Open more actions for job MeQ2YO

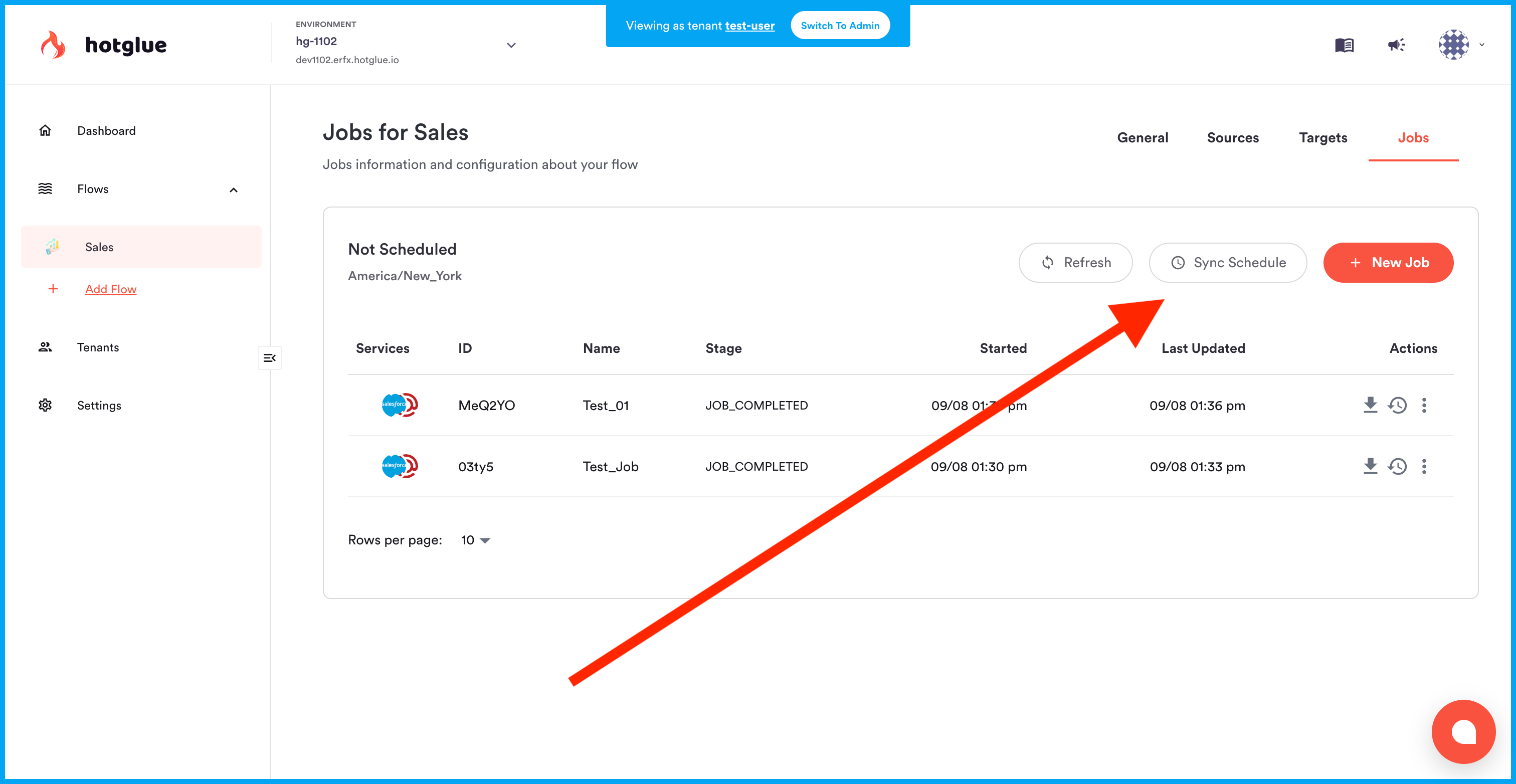click(1424, 405)
